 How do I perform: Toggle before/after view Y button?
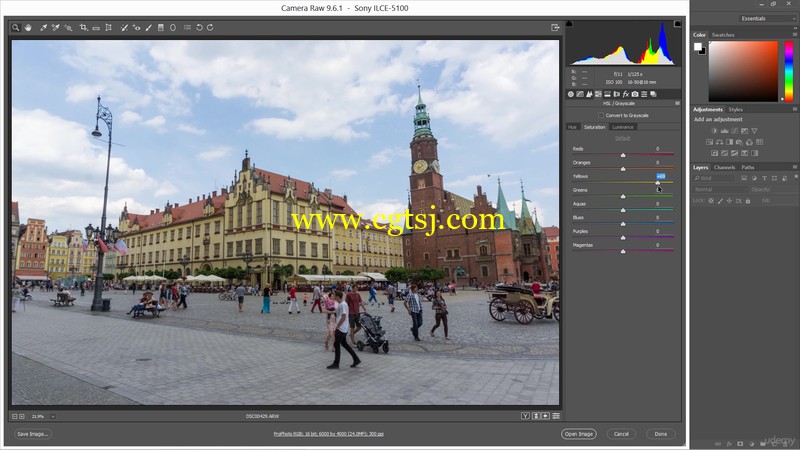525,416
